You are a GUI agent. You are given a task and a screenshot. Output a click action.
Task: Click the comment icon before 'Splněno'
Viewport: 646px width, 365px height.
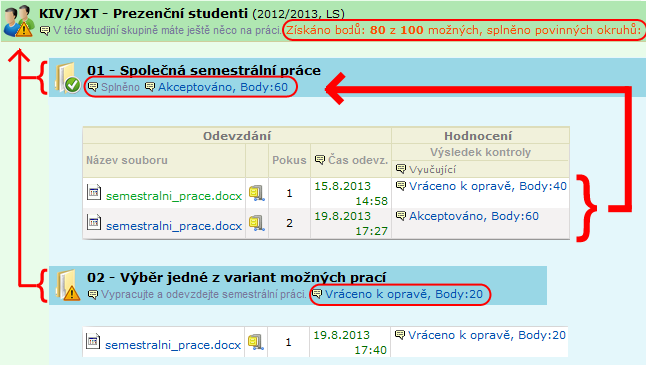tap(93, 87)
